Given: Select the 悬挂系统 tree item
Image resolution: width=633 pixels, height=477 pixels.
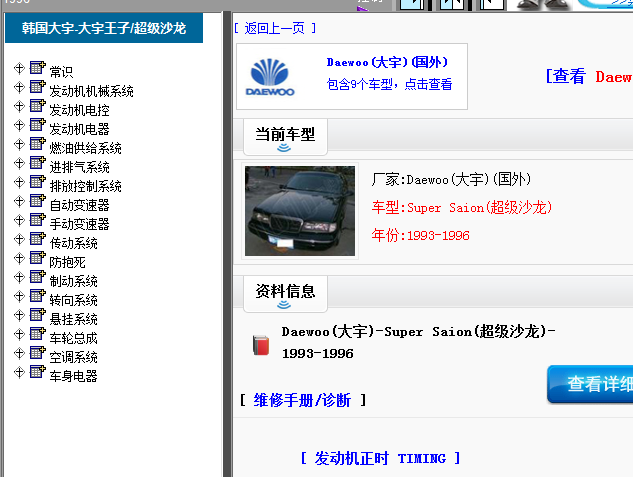Looking at the screenshot, I should tap(73, 319).
